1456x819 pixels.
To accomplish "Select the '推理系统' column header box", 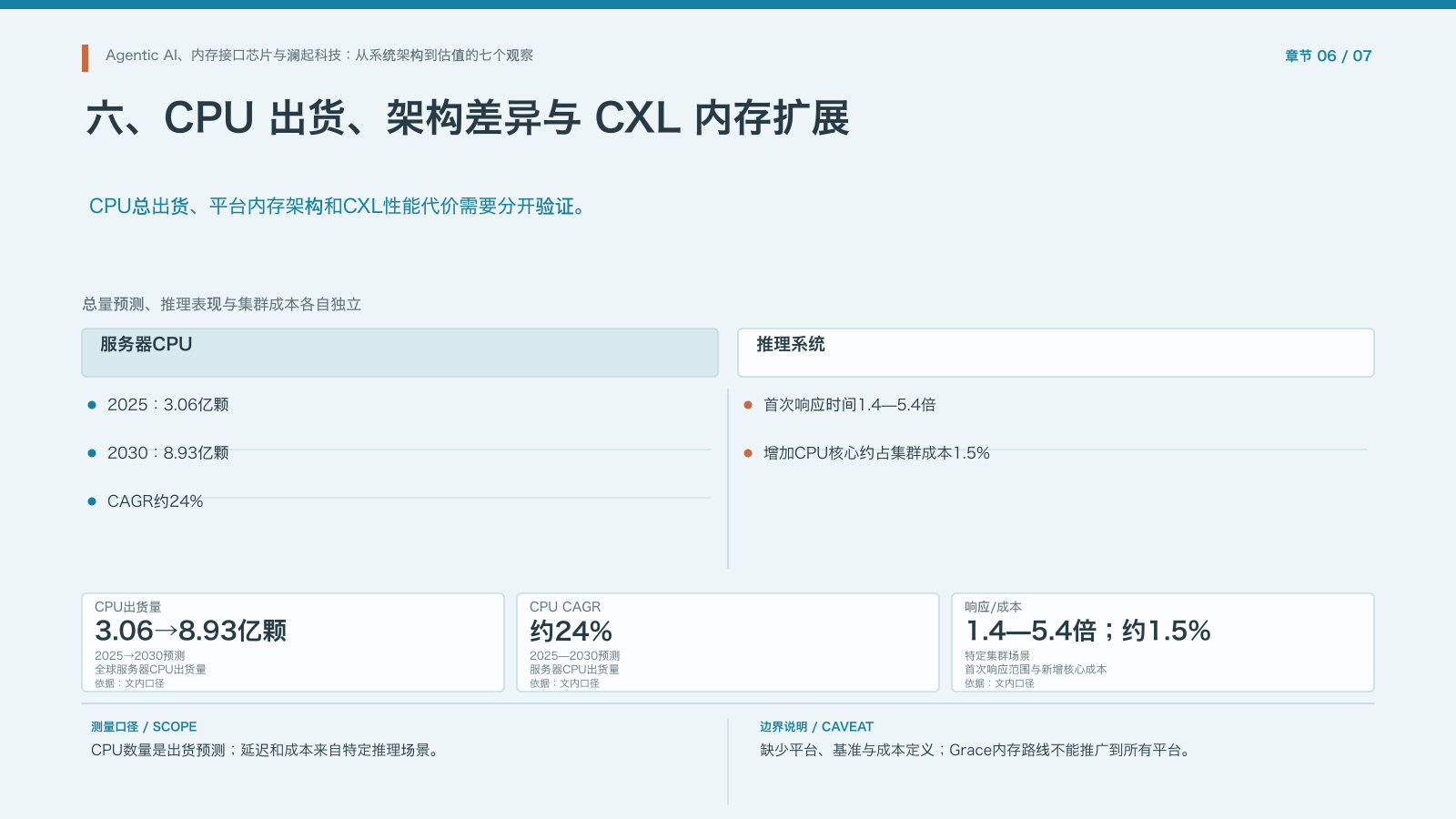I will pos(1056,352).
